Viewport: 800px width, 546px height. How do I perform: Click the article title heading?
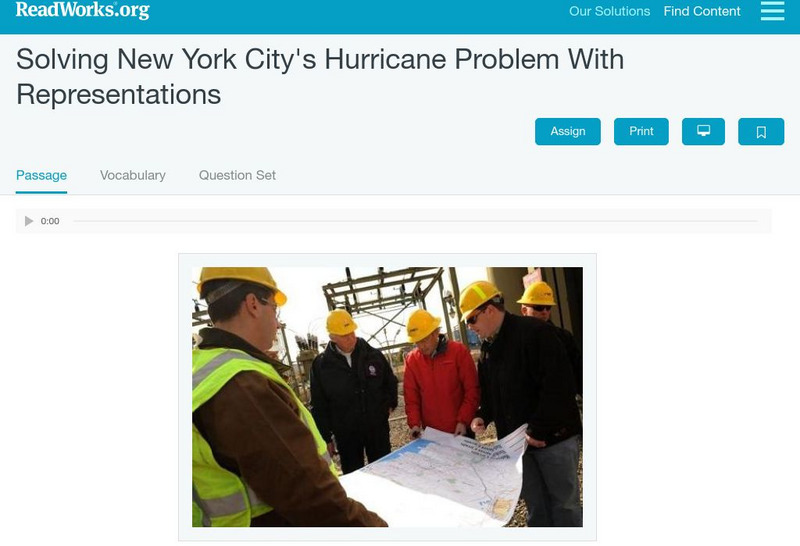click(x=320, y=77)
